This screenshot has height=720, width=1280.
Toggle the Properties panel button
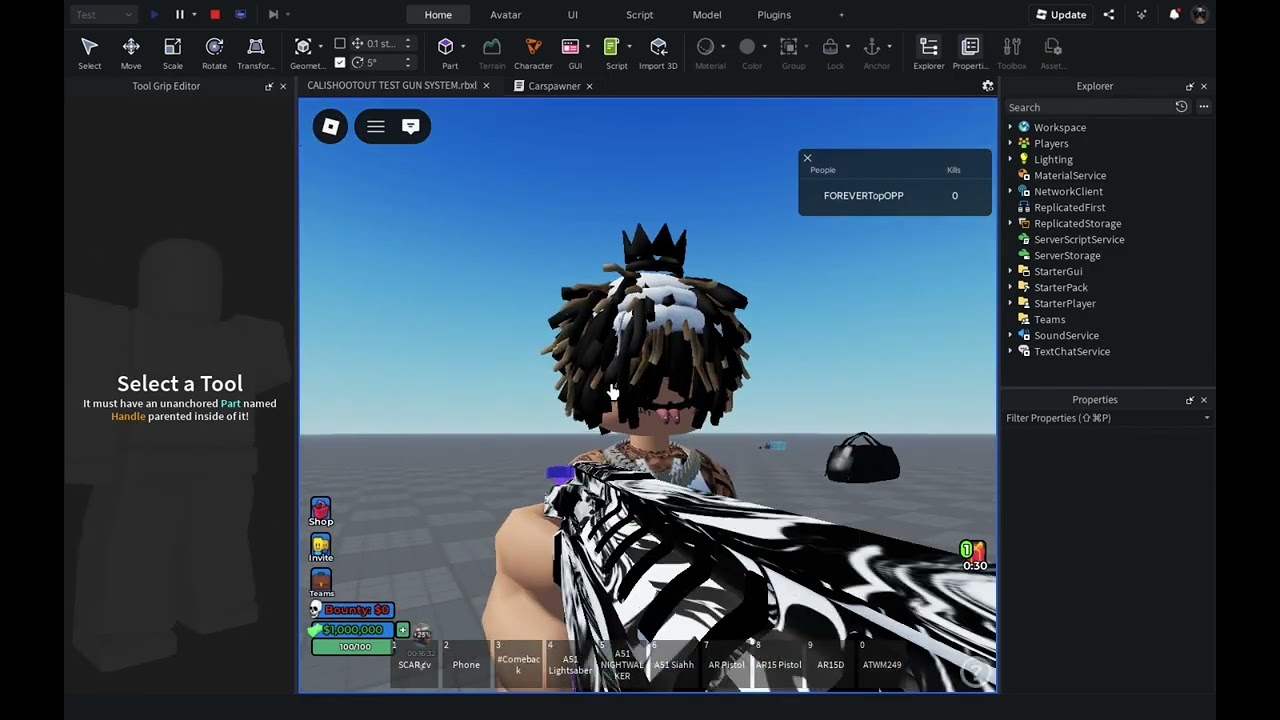[x=970, y=53]
